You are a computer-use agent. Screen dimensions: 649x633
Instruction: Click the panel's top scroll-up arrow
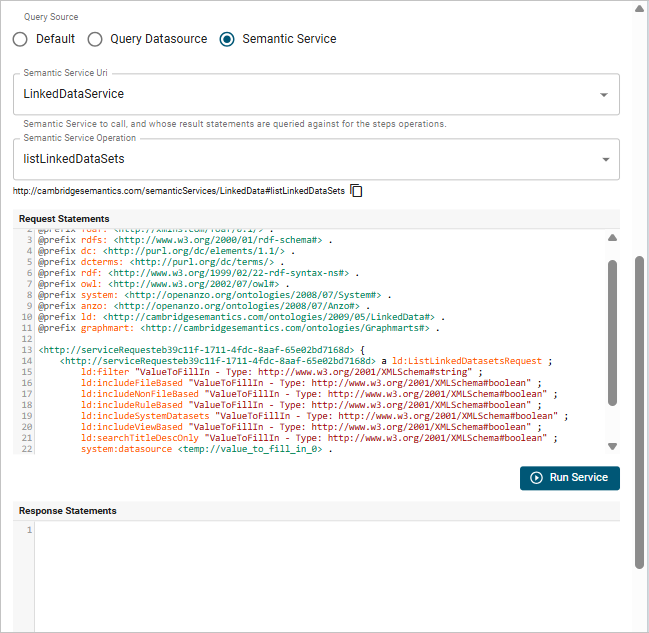click(640, 8)
